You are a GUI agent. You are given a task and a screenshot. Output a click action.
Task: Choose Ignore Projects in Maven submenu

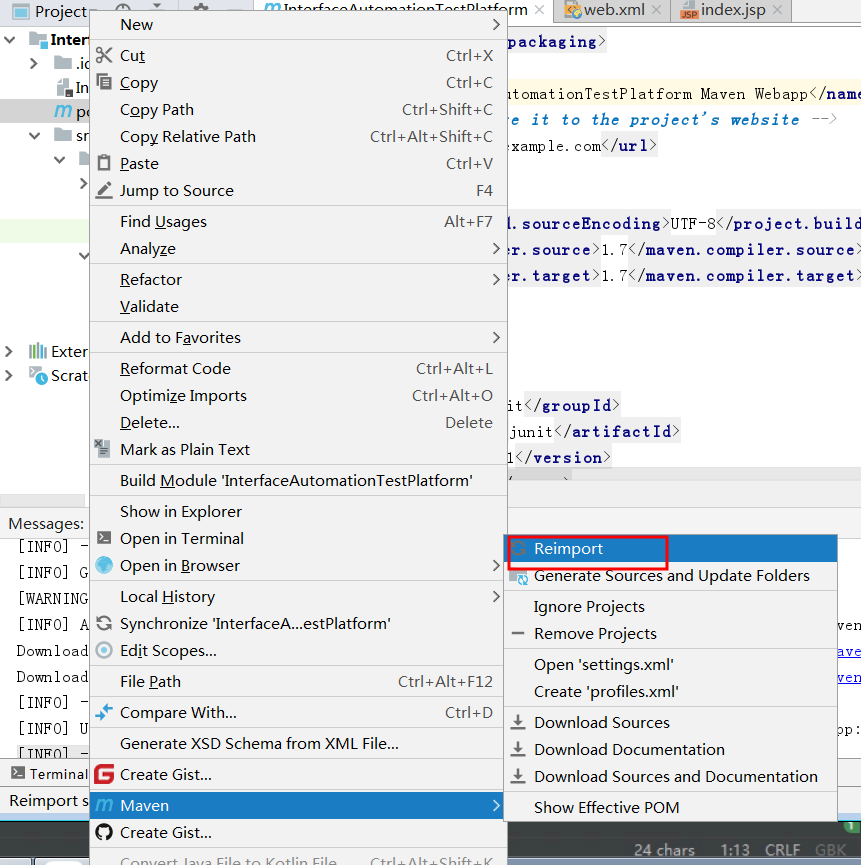(x=671, y=606)
